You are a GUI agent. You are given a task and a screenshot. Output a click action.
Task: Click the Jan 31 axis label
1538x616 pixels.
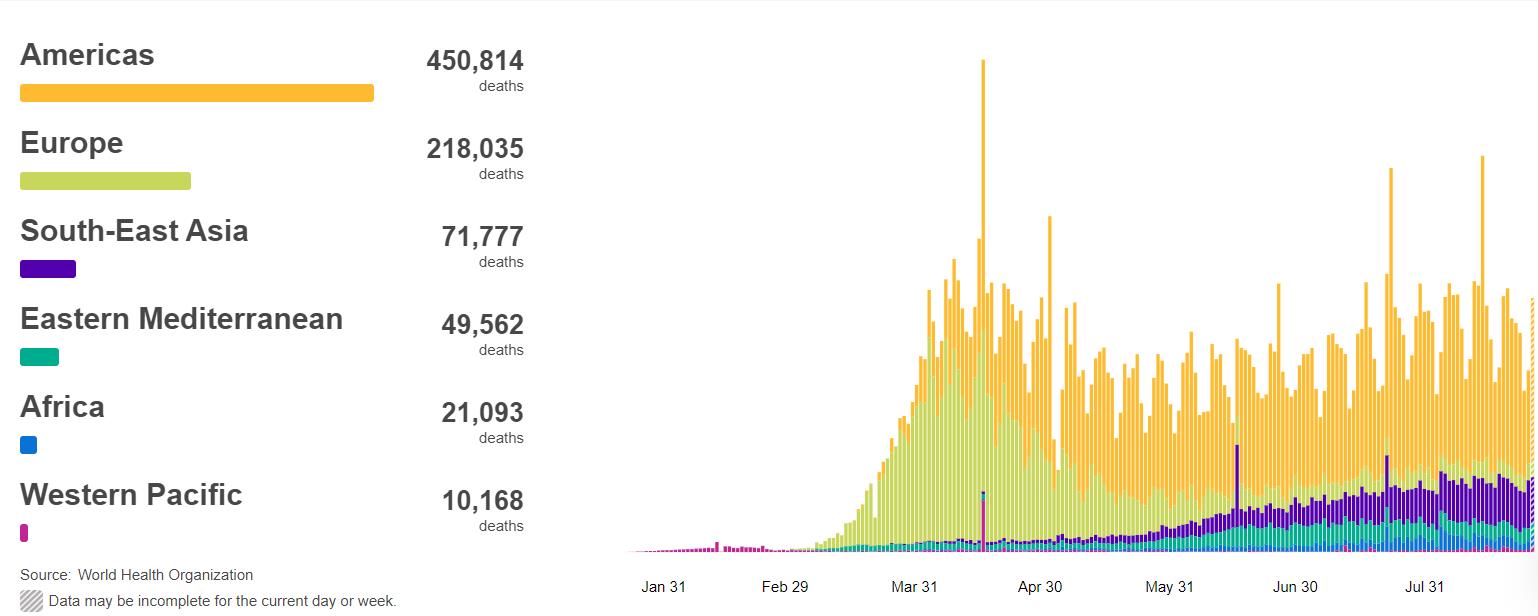coord(663,587)
